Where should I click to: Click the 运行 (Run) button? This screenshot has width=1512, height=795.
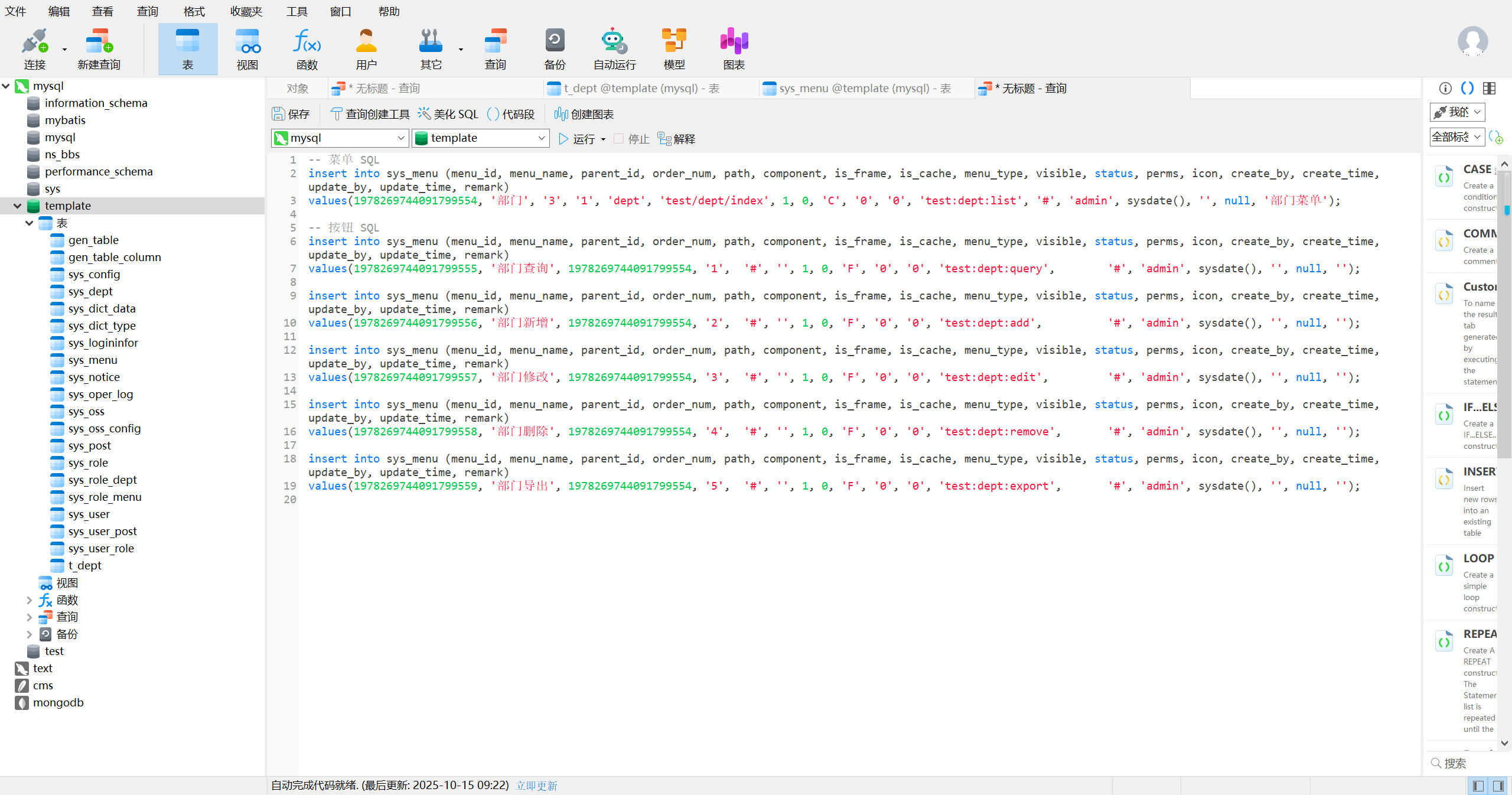pyautogui.click(x=577, y=139)
